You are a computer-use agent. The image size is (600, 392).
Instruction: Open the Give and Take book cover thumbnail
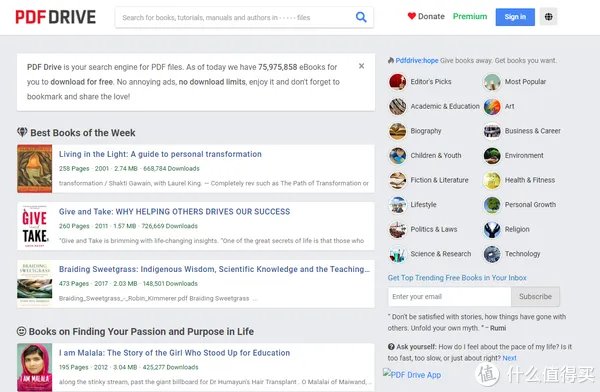tap(34, 226)
